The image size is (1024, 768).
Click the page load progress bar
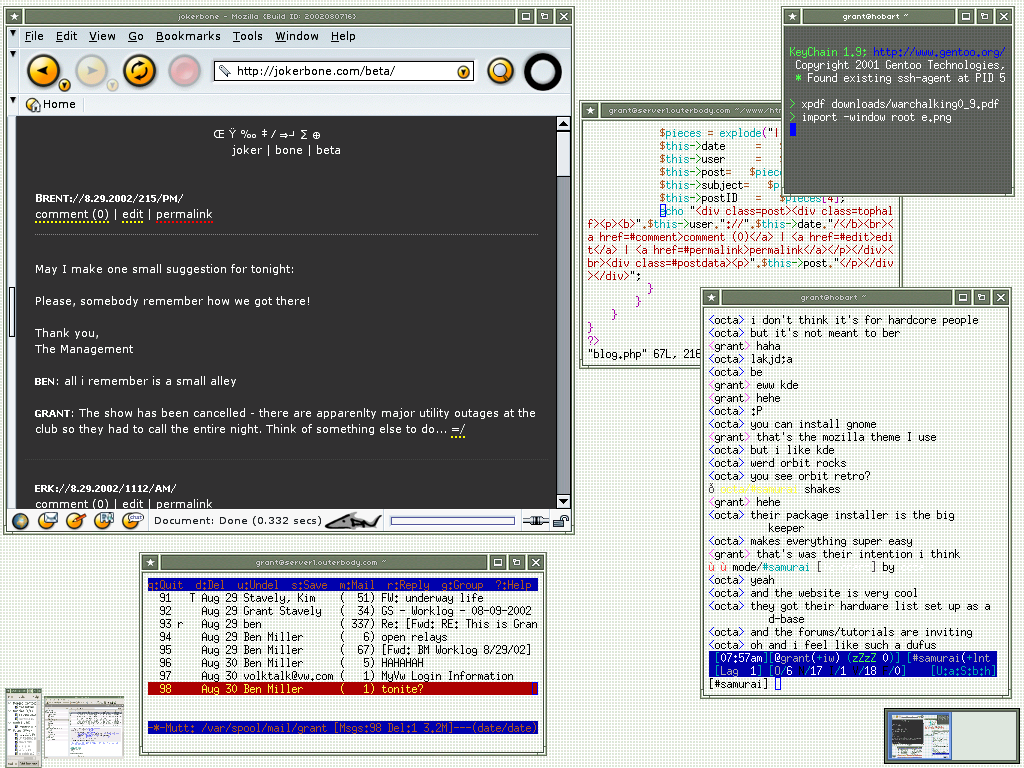click(x=453, y=520)
